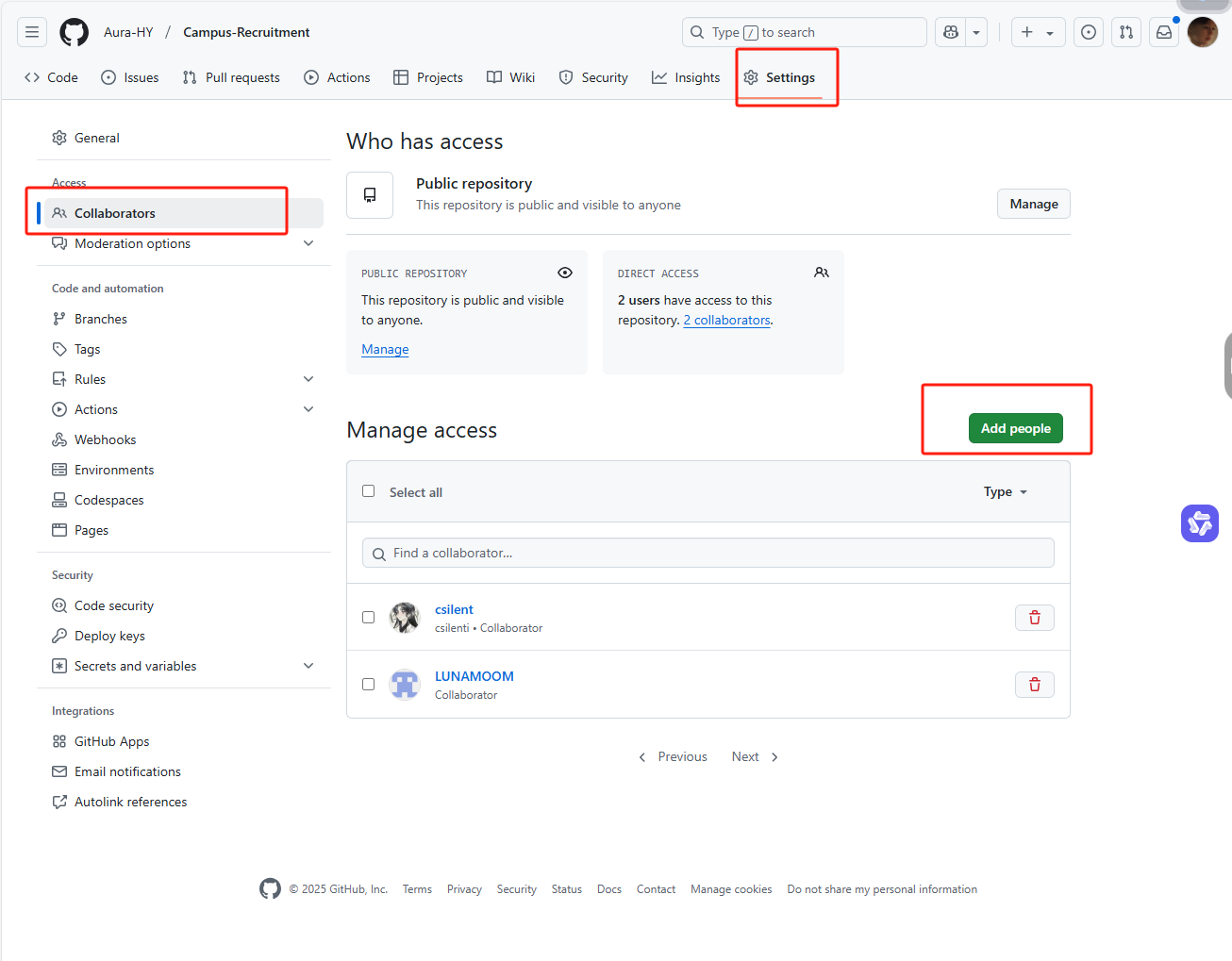Open the create new plus dropdown

pos(1038,32)
